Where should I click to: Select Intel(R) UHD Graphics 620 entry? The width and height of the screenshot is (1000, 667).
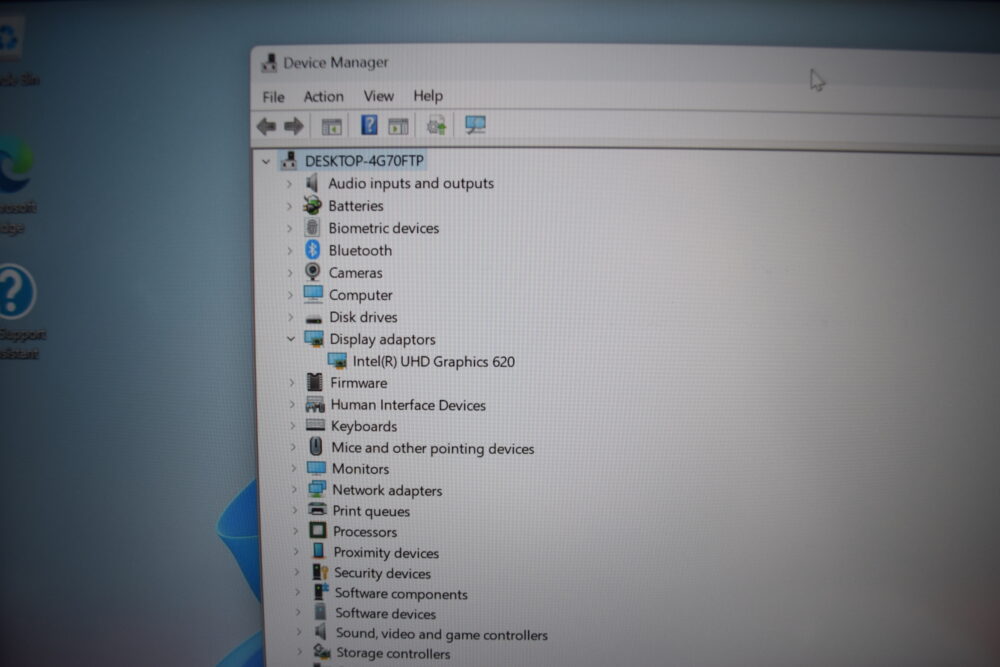[x=434, y=362]
